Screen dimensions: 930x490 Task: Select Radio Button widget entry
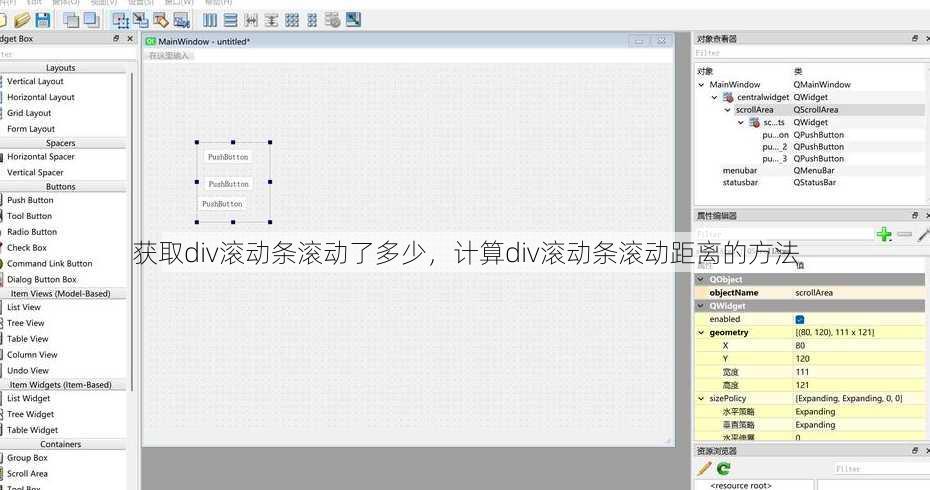32,232
